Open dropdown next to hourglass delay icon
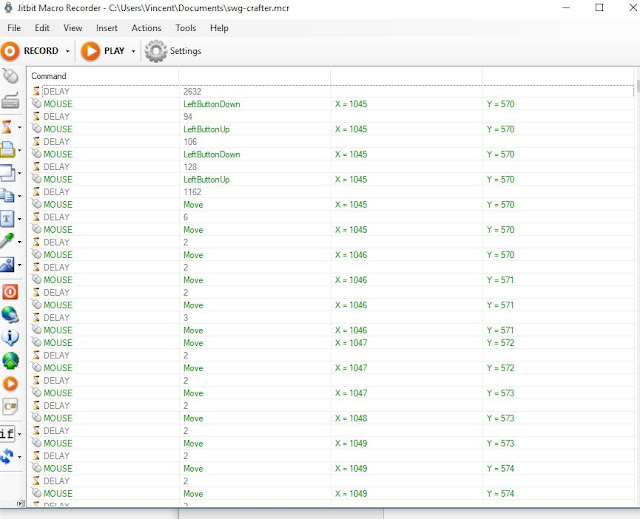640x519 pixels. click(x=19, y=127)
